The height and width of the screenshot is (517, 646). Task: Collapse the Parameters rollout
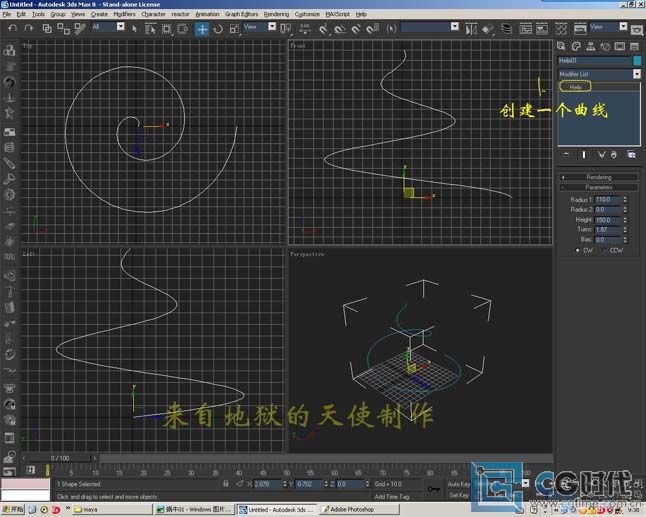coord(599,187)
